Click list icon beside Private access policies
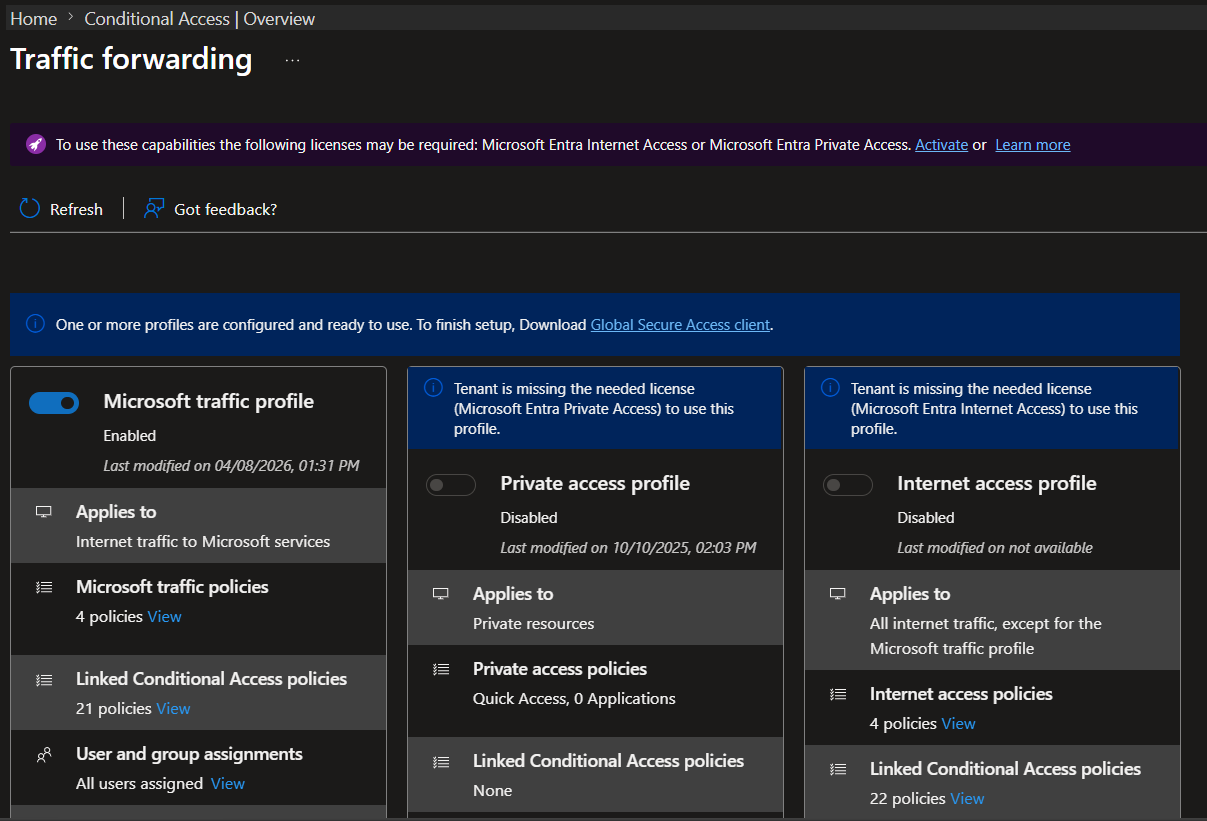 coord(440,669)
